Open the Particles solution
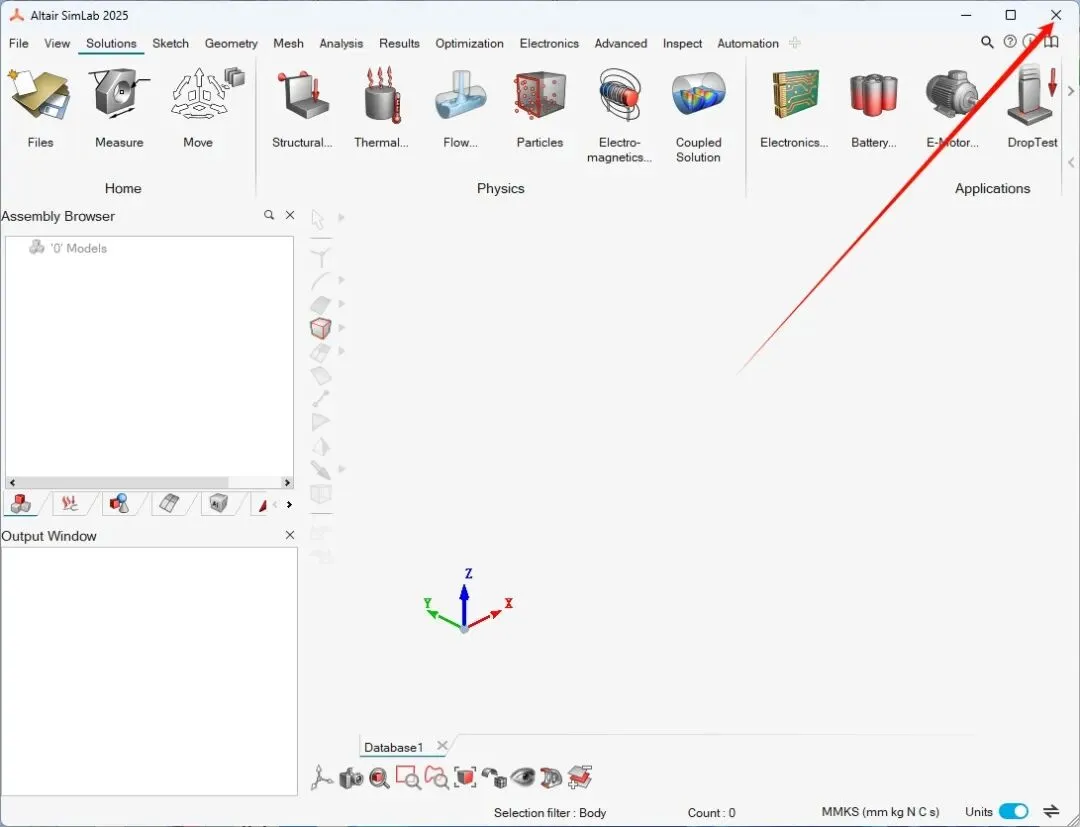Screen dimensions: 1080x827 (540, 108)
